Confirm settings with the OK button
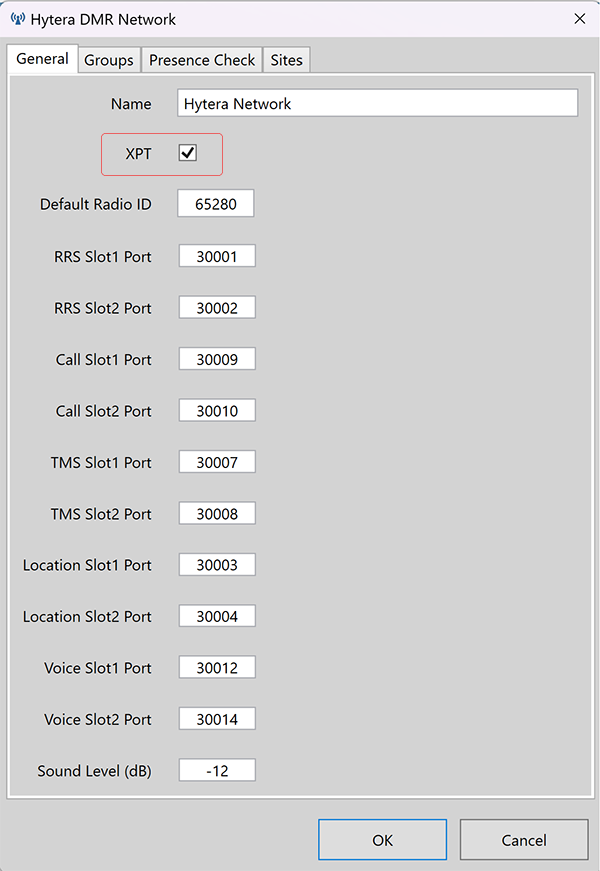 (x=382, y=839)
